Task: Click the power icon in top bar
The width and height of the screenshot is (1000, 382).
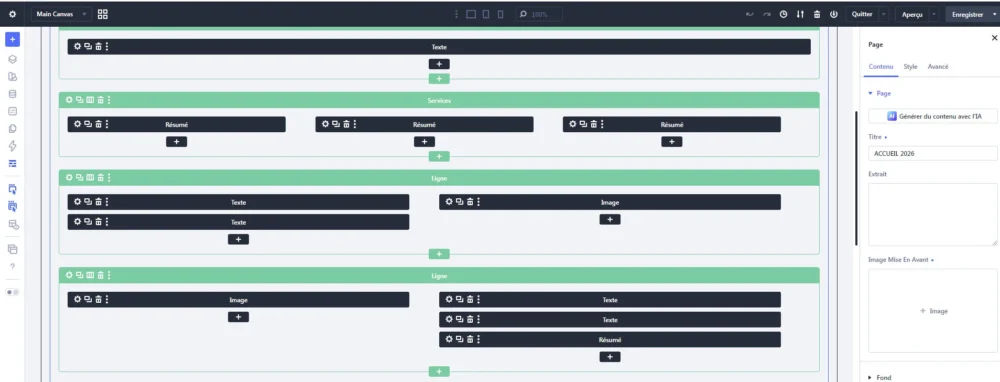Action: [x=834, y=14]
